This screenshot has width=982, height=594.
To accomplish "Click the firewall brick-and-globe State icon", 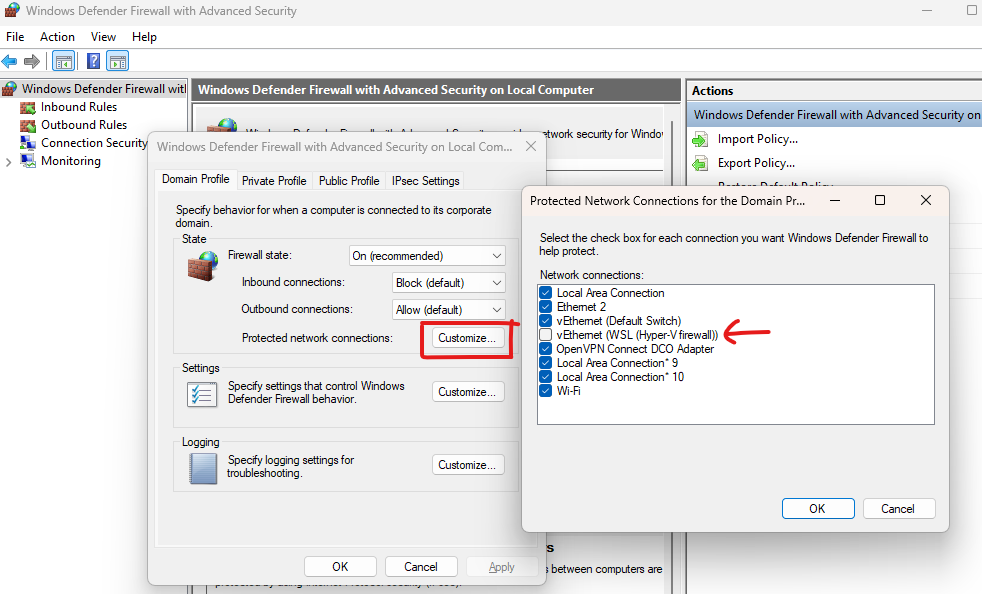I will [x=203, y=265].
